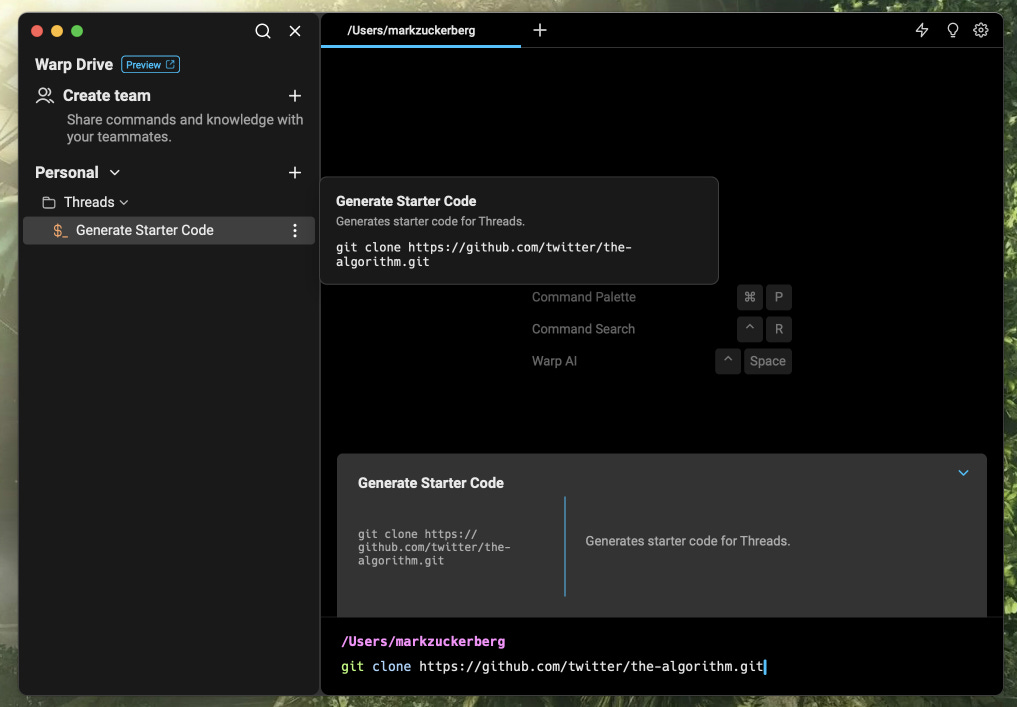Click the tooltip title Generate Starter Code
The width and height of the screenshot is (1017, 707).
[406, 201]
